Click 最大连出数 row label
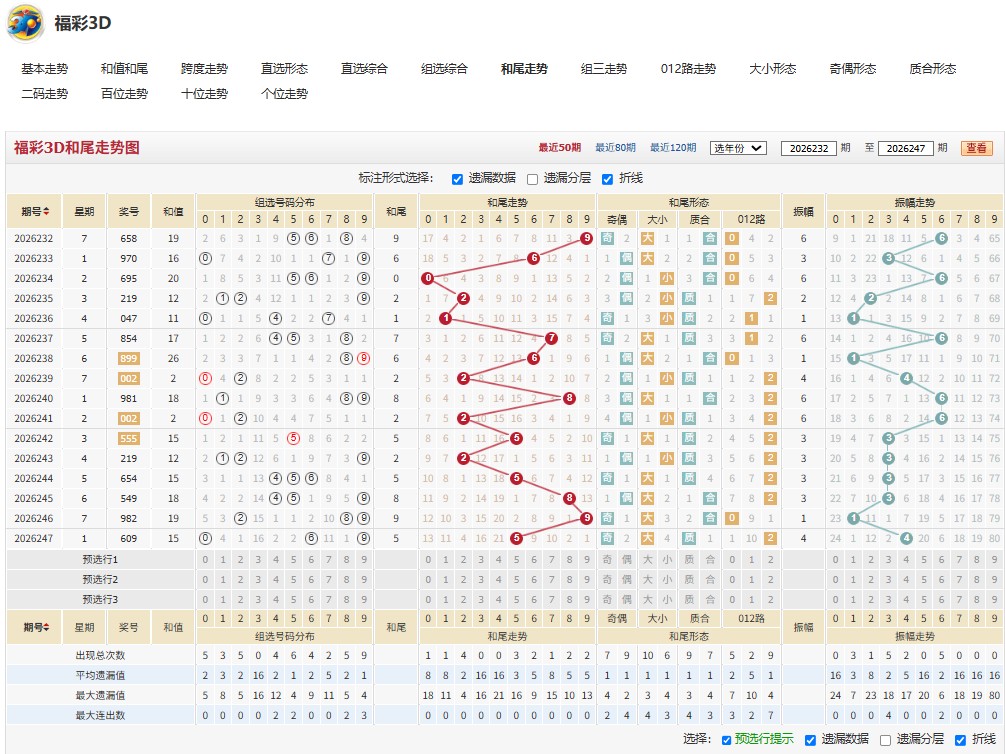Screen dimensions: 1005x754 (x=101, y=715)
